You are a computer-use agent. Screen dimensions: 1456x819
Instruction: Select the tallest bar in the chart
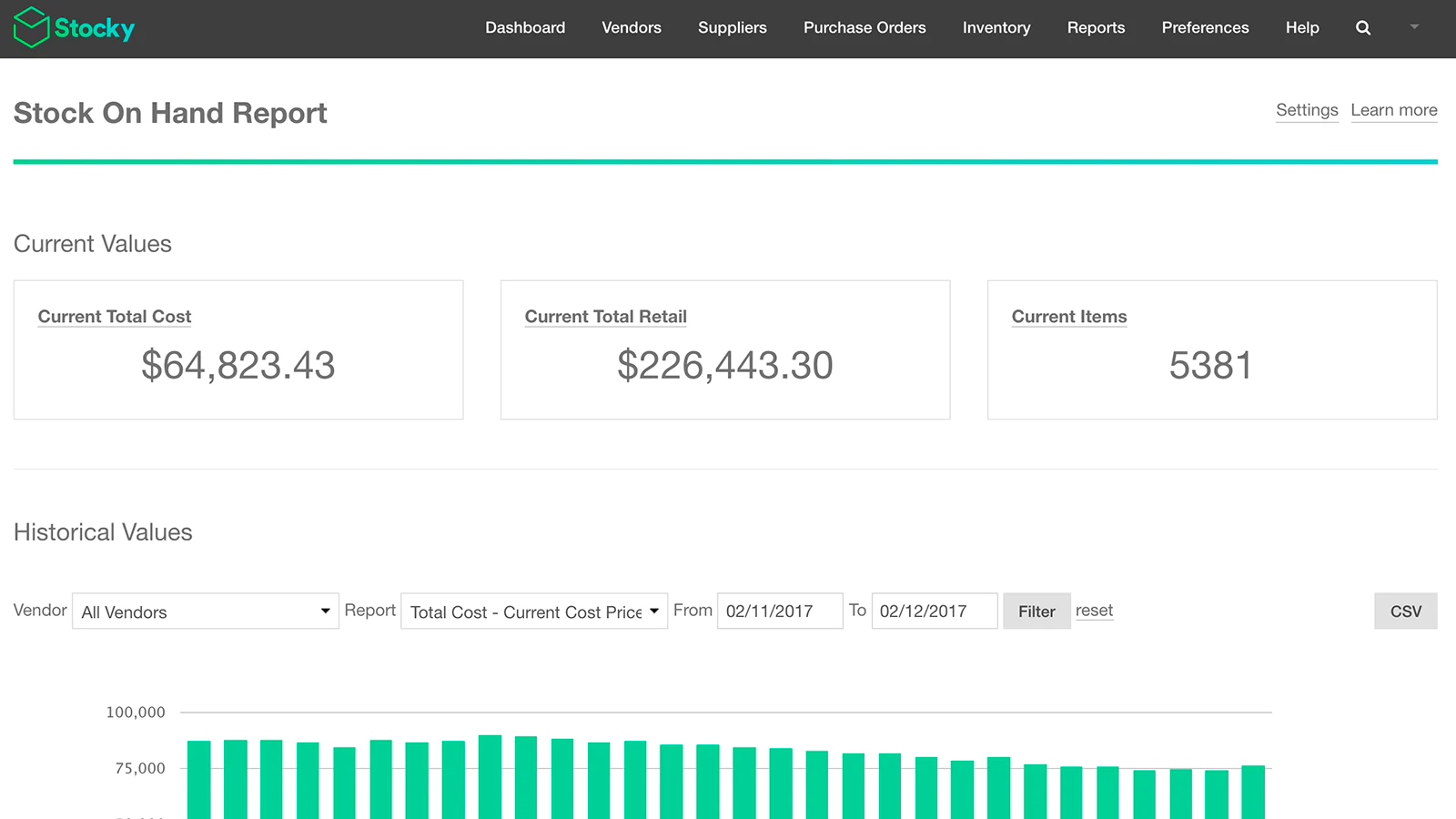[490, 773]
